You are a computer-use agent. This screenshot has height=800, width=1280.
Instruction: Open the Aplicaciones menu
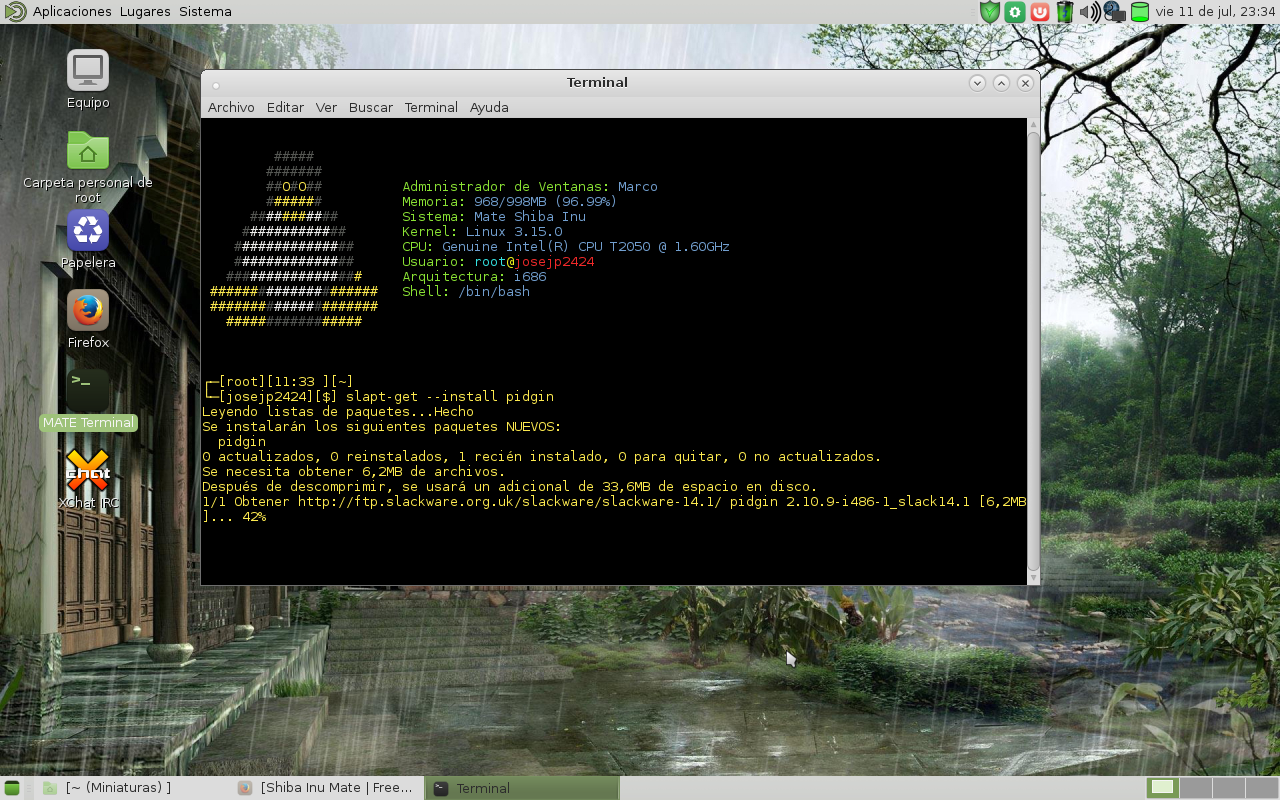[x=72, y=12]
